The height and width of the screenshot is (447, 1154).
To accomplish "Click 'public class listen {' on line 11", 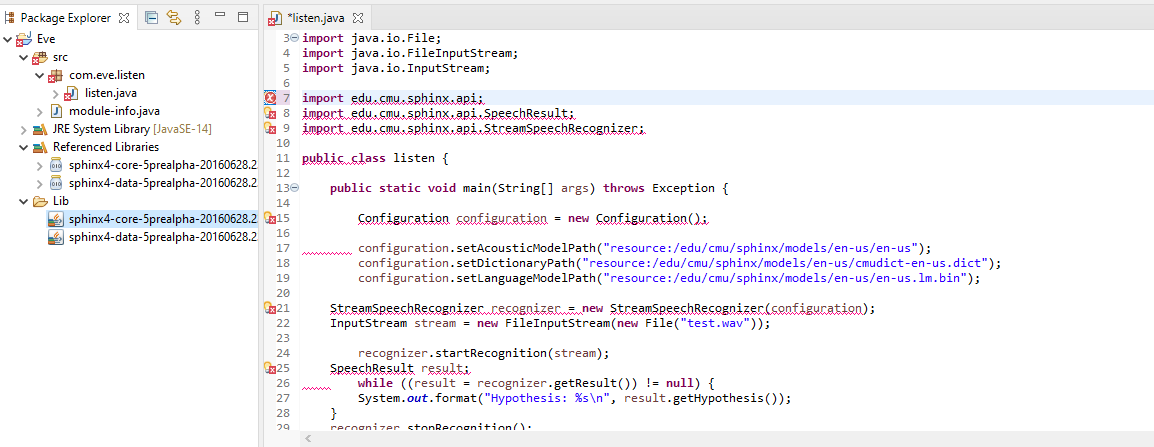I will point(375,158).
